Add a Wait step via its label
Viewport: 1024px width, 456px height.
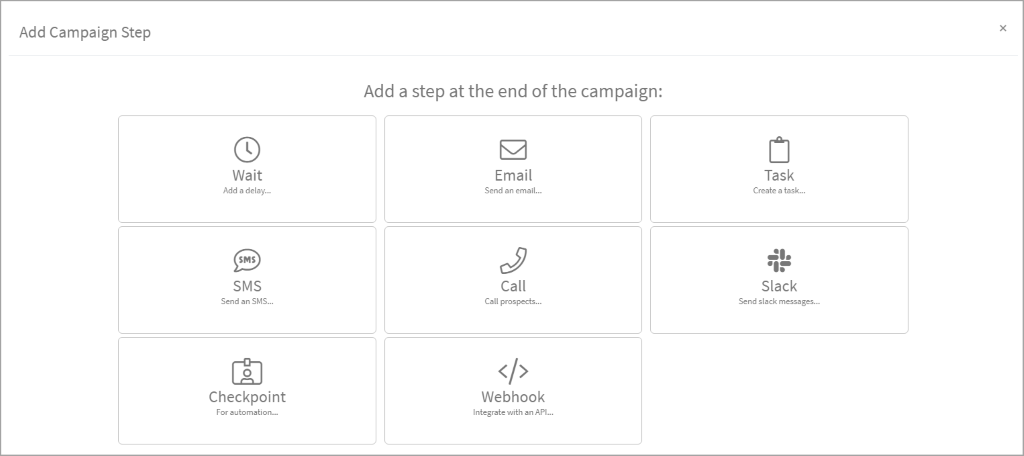pos(247,176)
